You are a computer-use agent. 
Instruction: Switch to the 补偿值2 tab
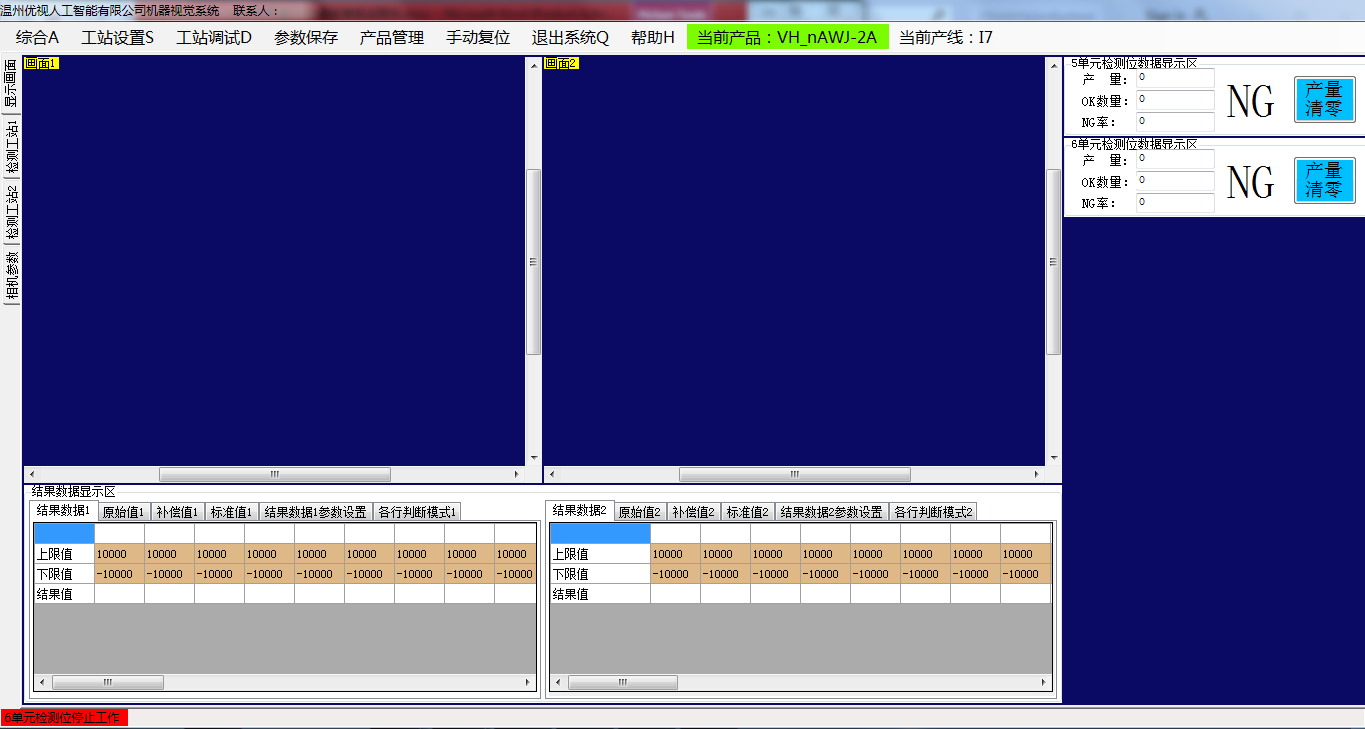point(693,512)
